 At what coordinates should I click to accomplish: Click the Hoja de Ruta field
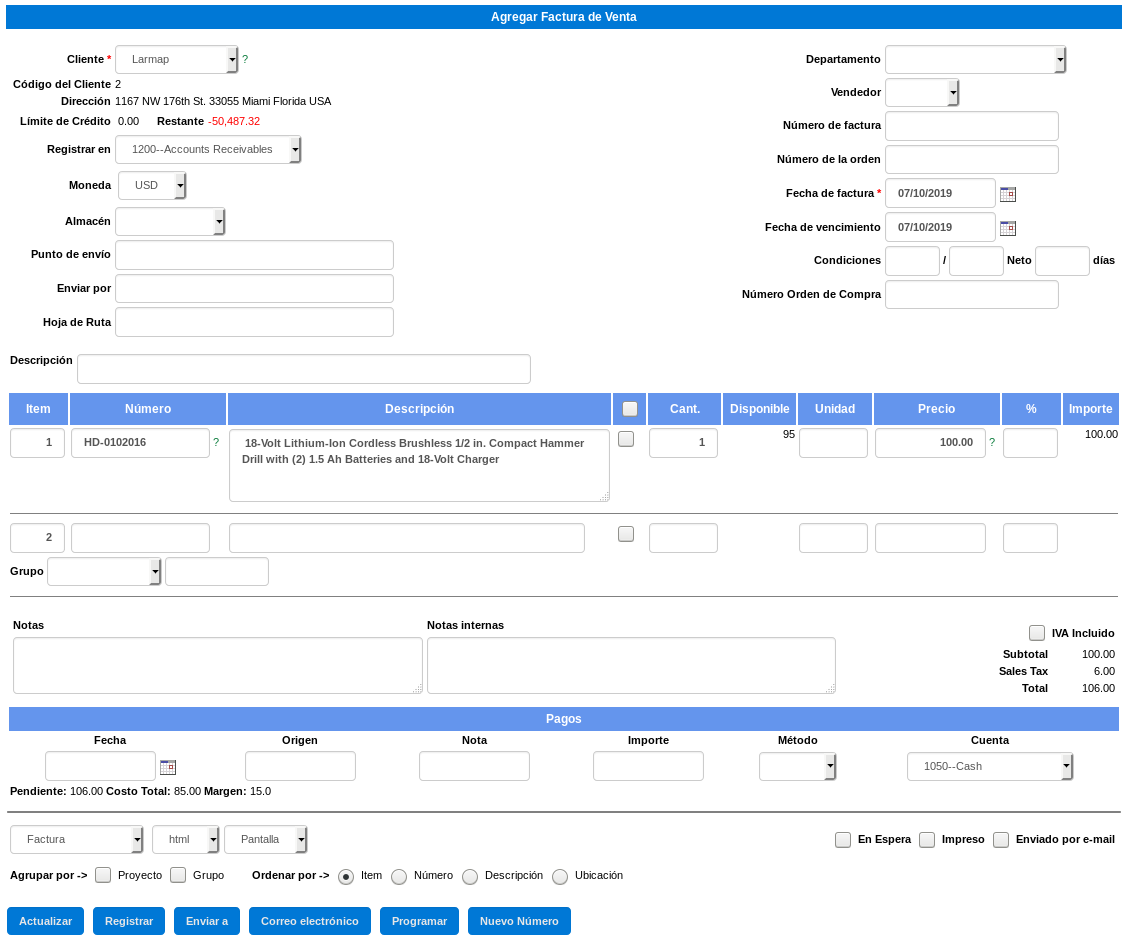(x=254, y=322)
